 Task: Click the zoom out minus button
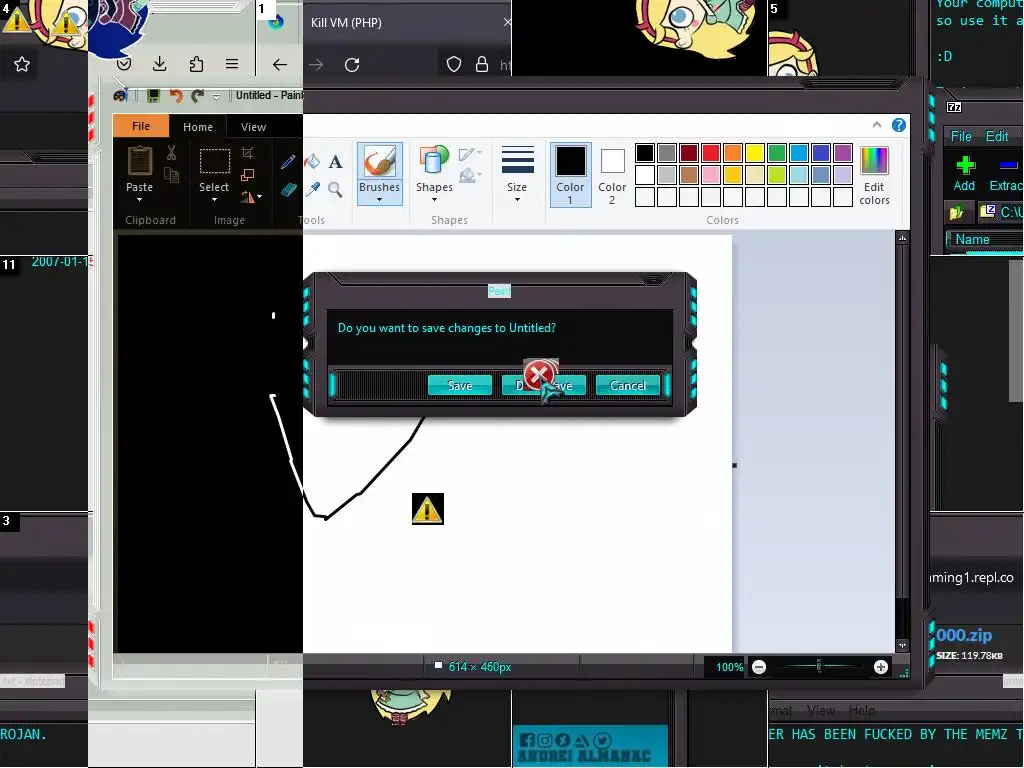click(x=759, y=667)
